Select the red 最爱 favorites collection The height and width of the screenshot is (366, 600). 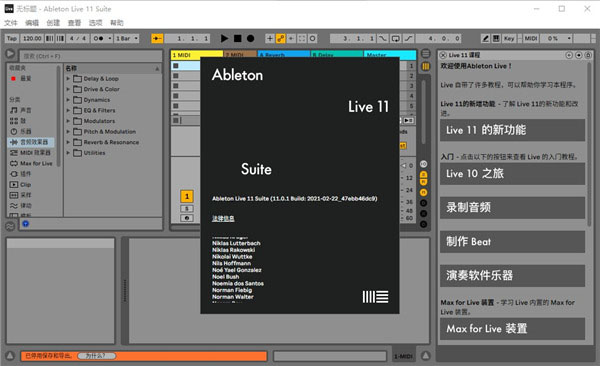21,78
